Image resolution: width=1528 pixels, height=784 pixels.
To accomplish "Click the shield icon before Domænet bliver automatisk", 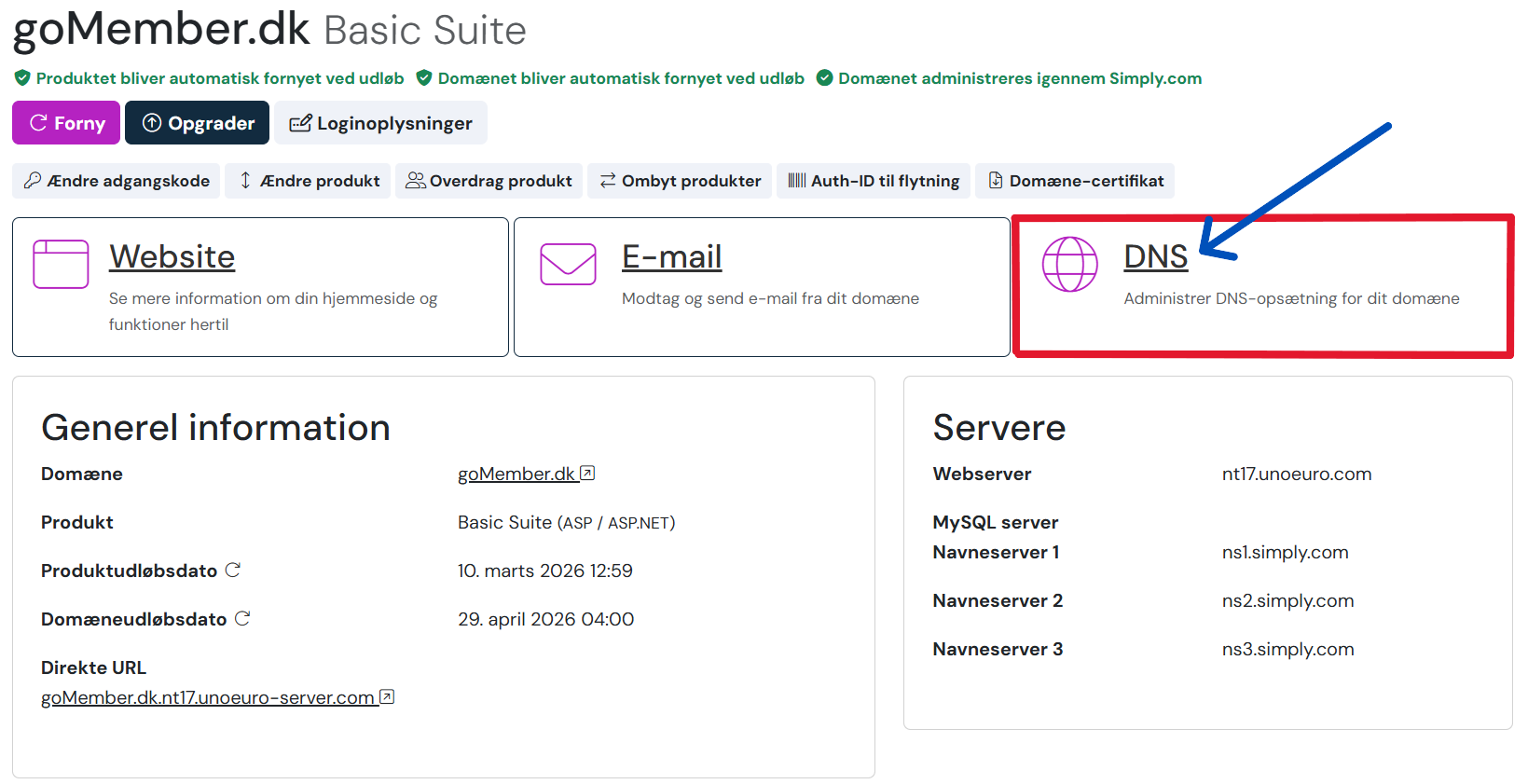I will coord(424,78).
